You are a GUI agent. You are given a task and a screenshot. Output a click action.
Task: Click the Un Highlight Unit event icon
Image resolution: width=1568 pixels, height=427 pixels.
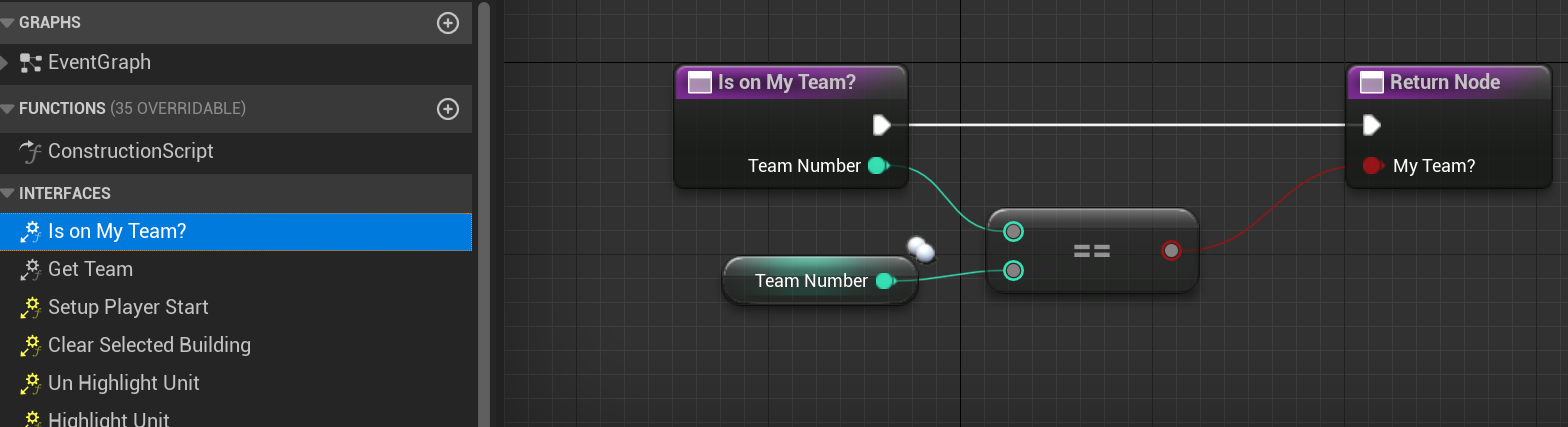[x=30, y=383]
